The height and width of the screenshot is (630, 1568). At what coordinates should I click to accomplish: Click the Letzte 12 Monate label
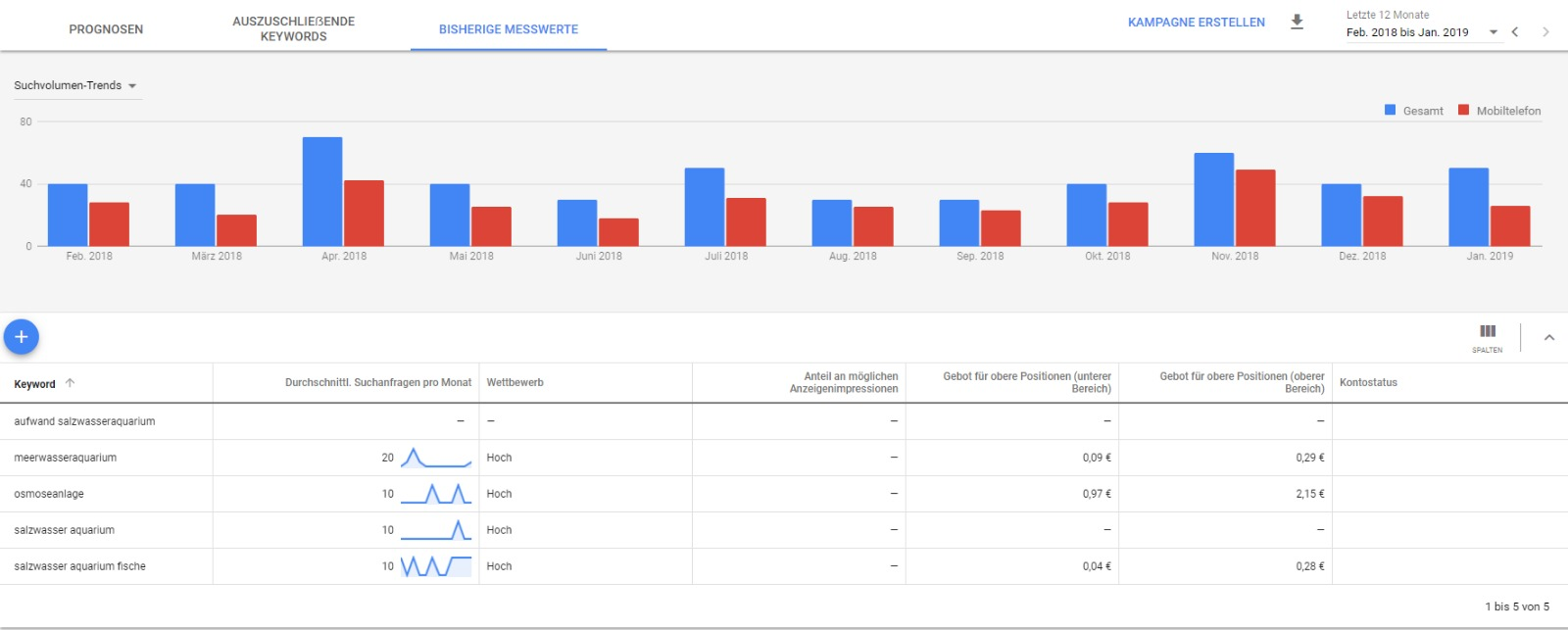1388,15
